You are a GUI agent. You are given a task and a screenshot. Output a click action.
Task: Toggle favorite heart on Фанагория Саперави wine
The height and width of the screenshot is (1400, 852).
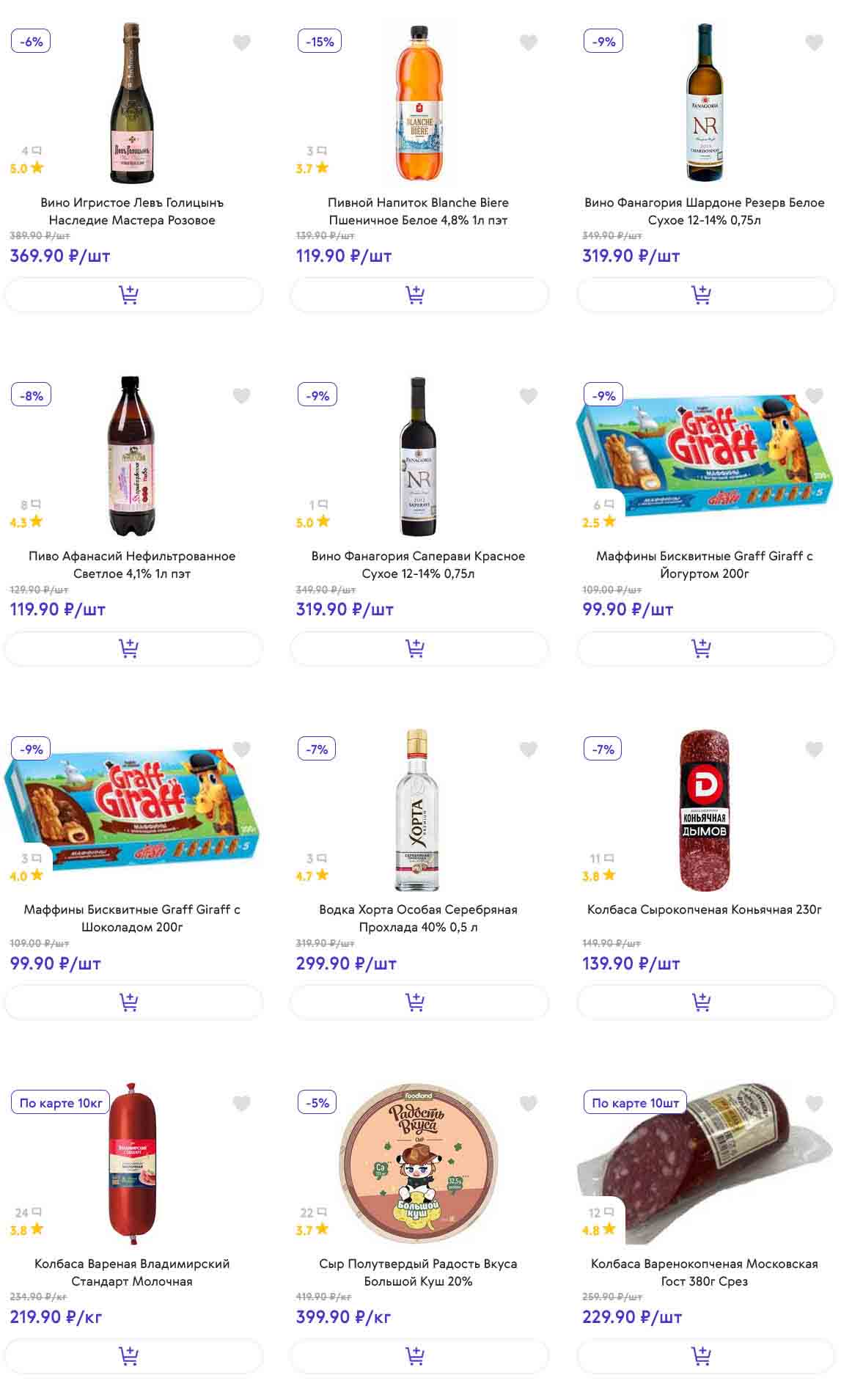pos(528,396)
